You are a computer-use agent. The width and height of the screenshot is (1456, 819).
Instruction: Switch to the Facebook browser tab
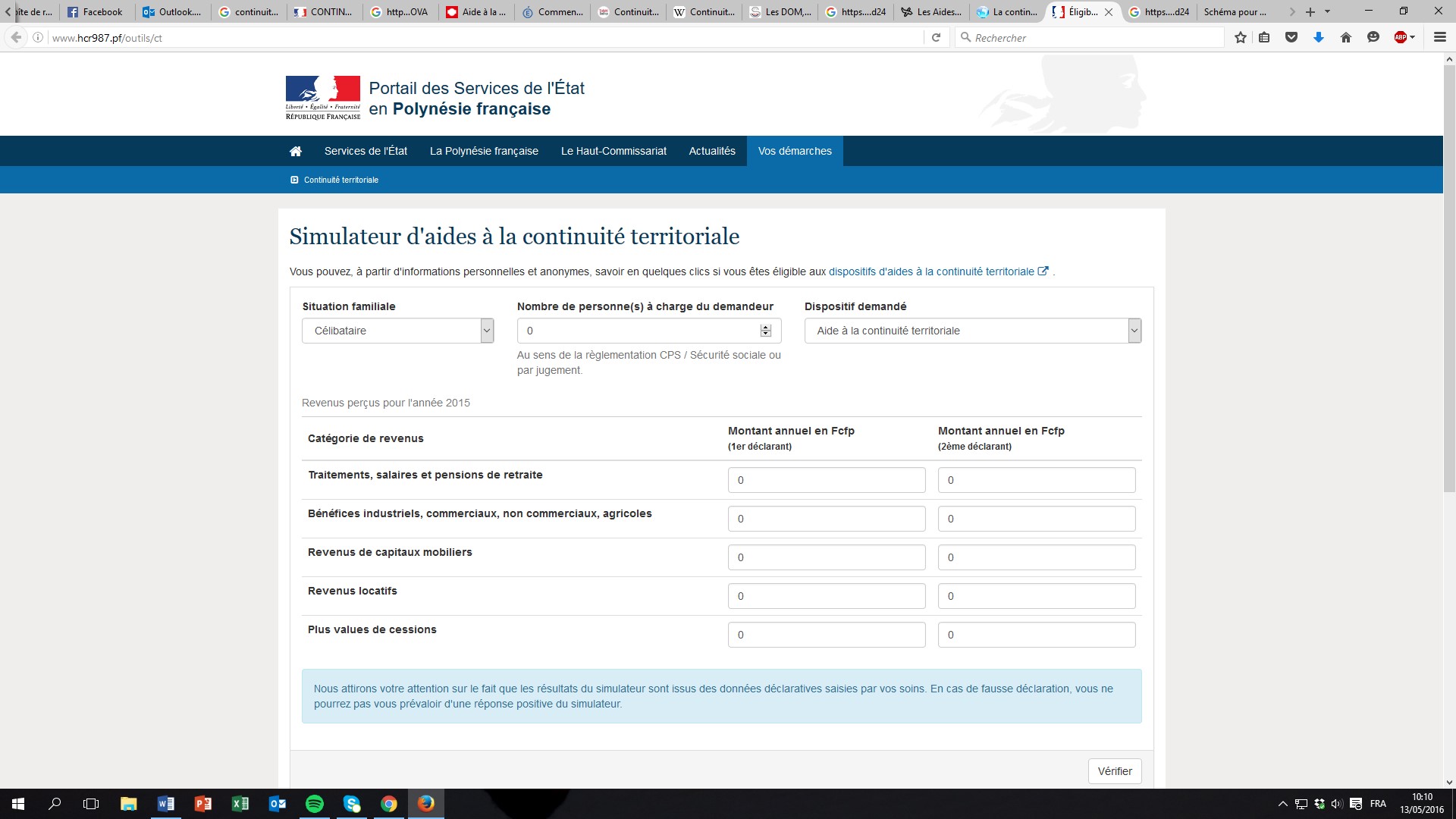(96, 11)
